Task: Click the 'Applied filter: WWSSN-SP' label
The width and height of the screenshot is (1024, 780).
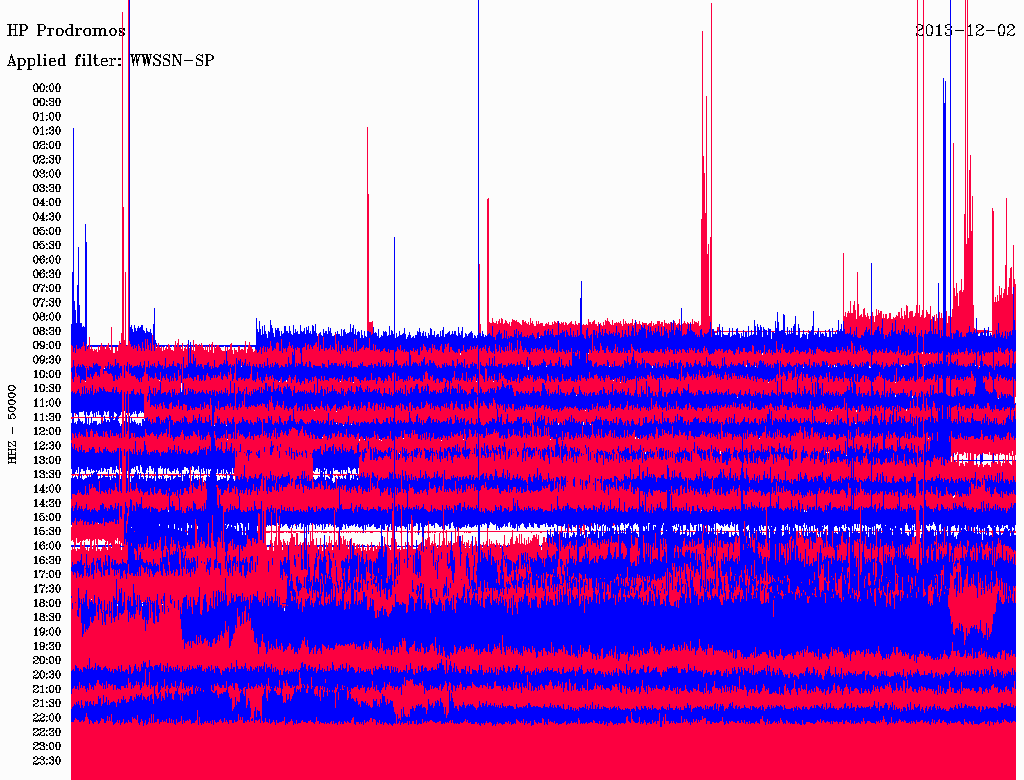Action: (110, 61)
